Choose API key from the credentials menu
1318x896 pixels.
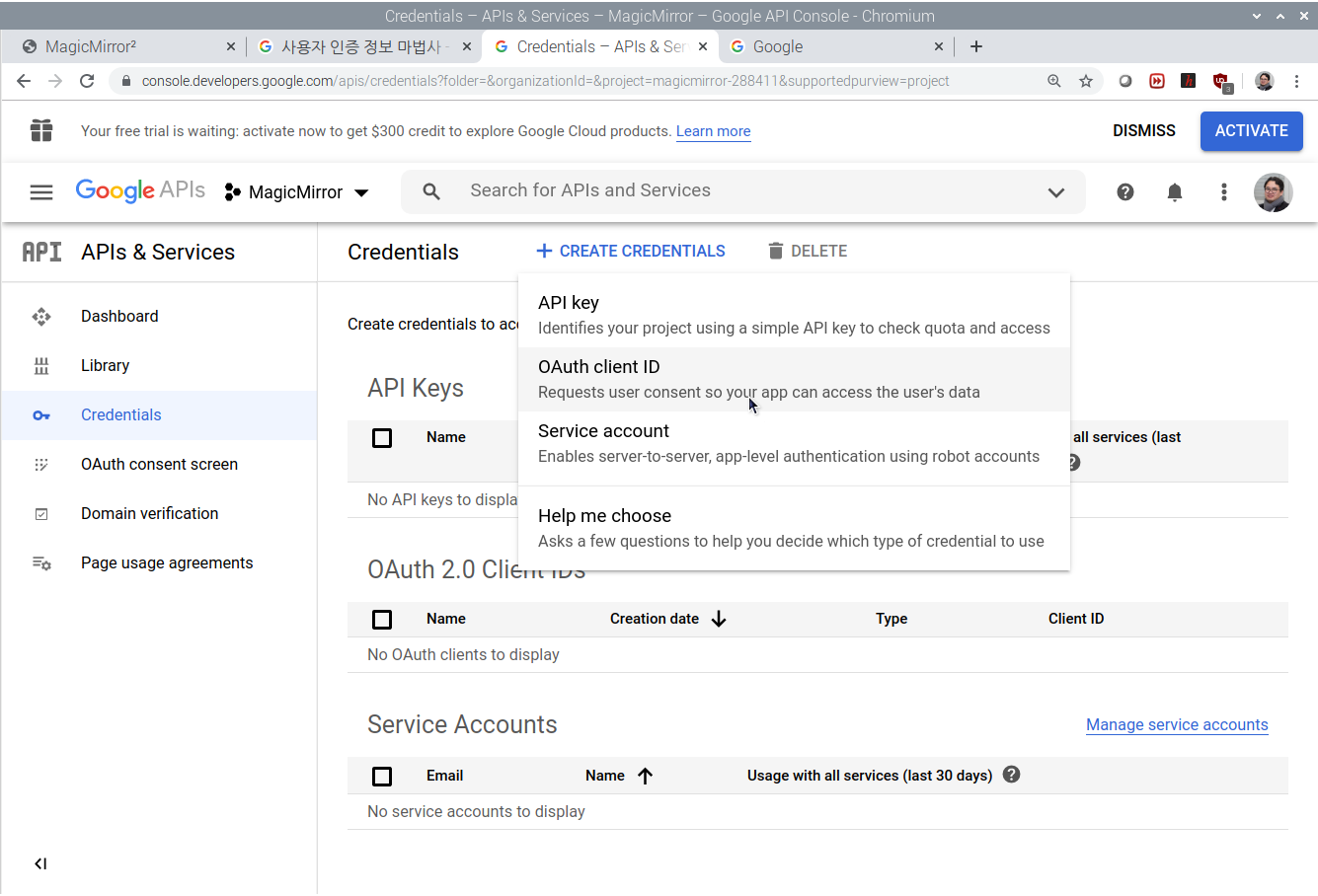794,315
